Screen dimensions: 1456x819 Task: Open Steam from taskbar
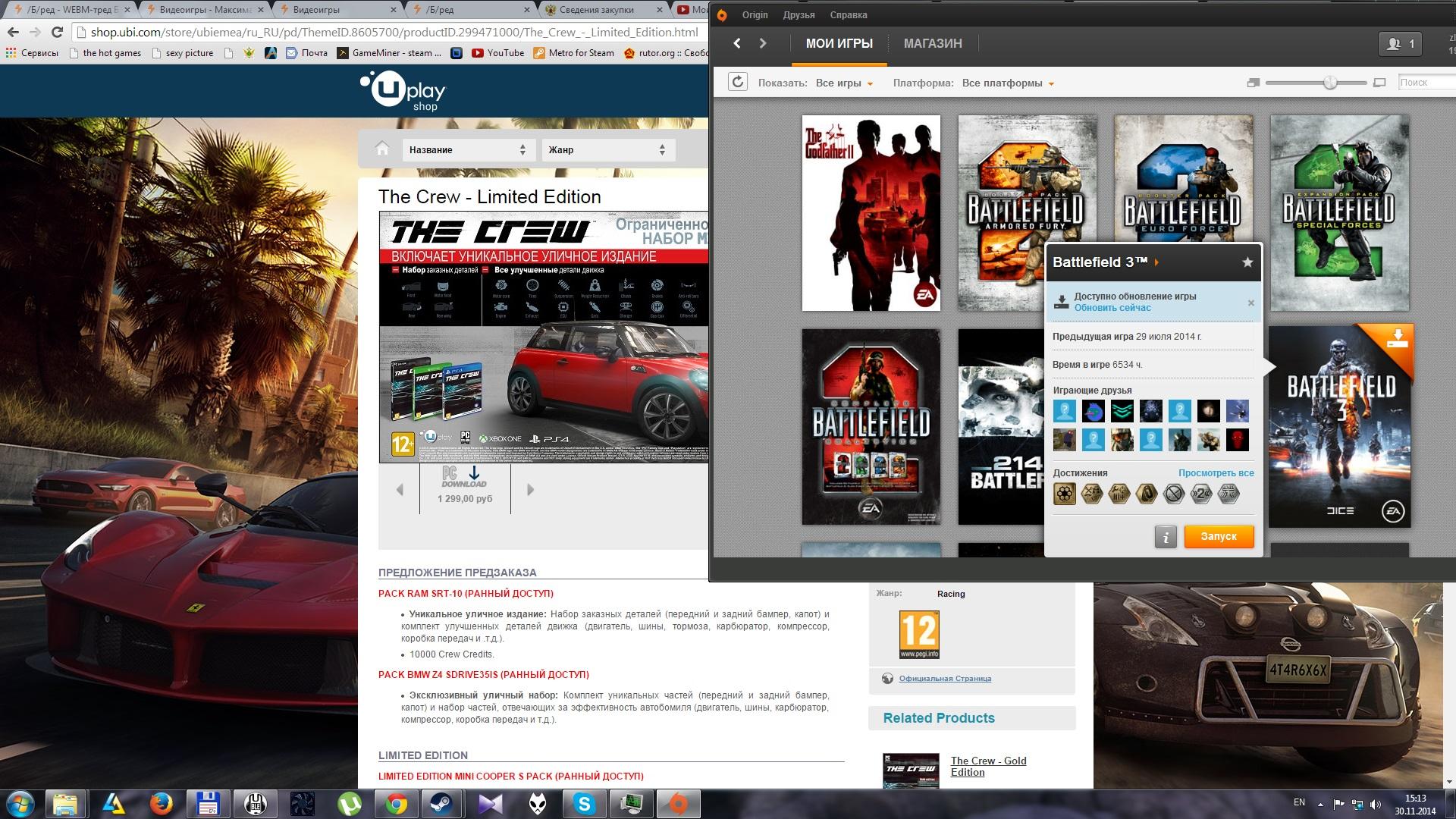(443, 804)
